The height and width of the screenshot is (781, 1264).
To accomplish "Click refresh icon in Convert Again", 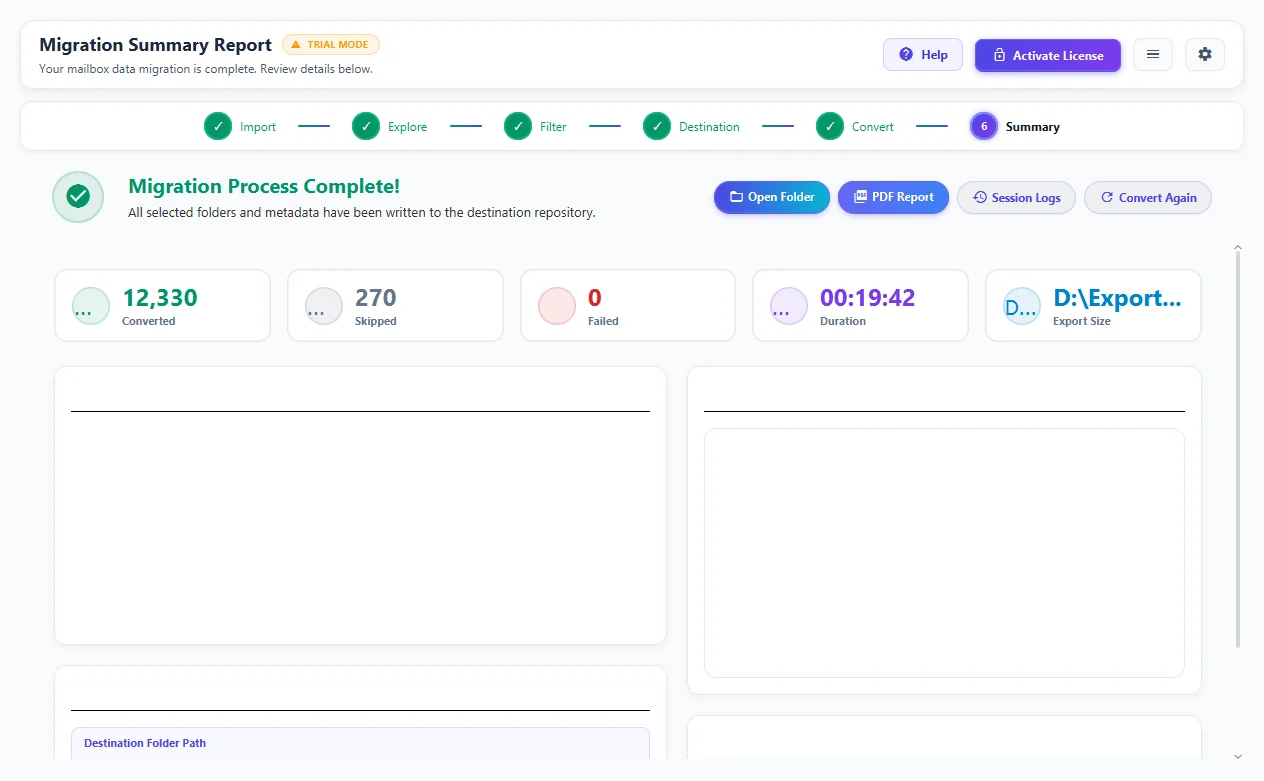I will [1107, 197].
